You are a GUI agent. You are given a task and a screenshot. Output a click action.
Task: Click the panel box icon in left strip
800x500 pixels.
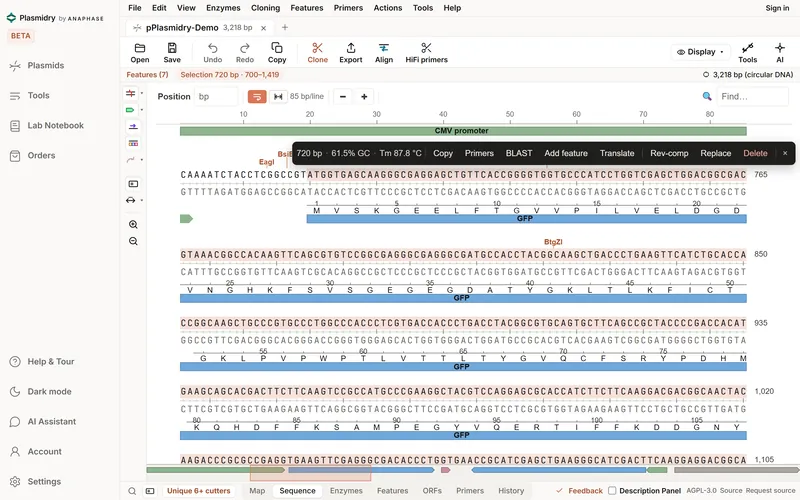coord(133,184)
